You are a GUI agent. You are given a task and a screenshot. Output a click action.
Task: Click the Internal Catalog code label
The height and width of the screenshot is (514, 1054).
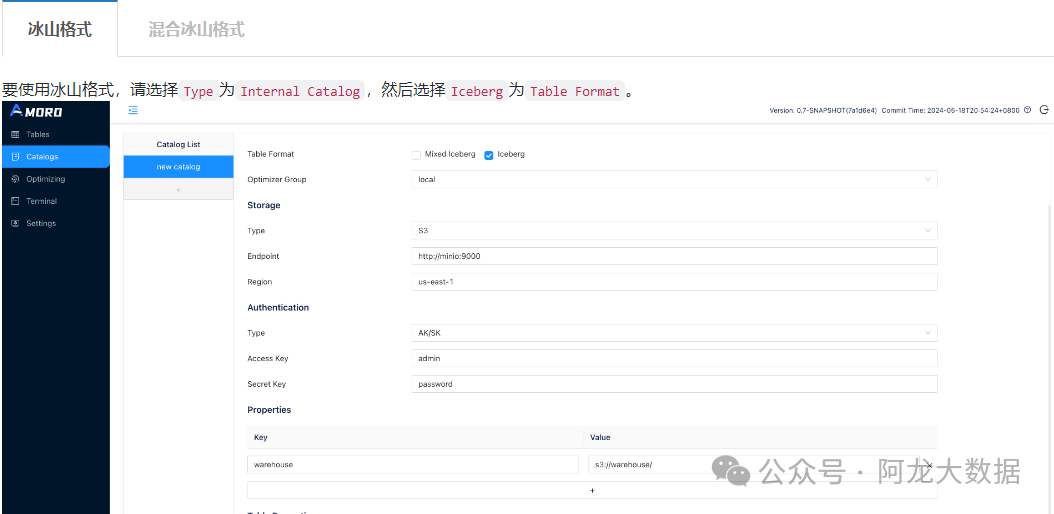pyautogui.click(x=300, y=91)
